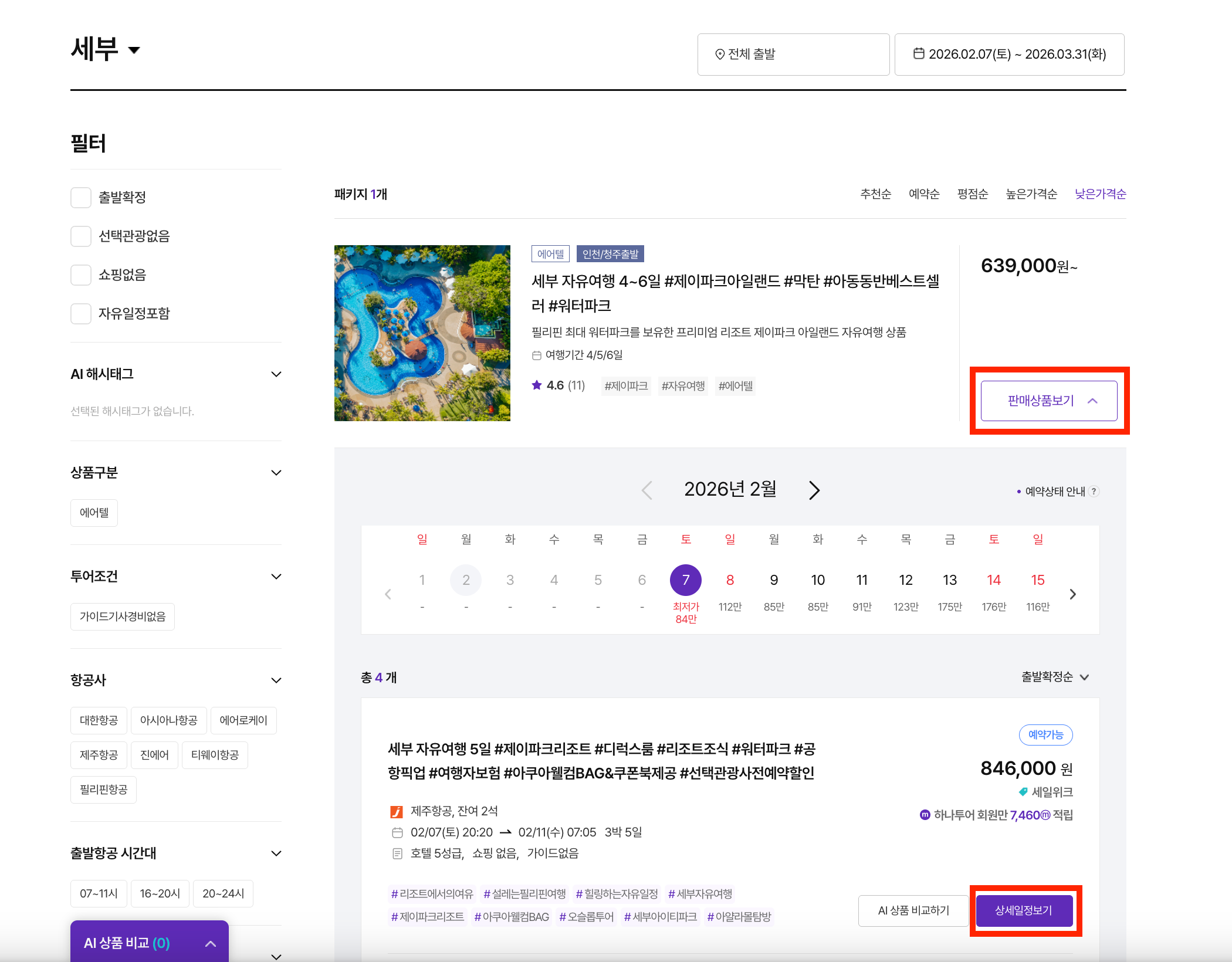Viewport: 1232px width, 962px height.
Task: Go to next month arrow beside 2026년 2월
Action: coord(814,490)
